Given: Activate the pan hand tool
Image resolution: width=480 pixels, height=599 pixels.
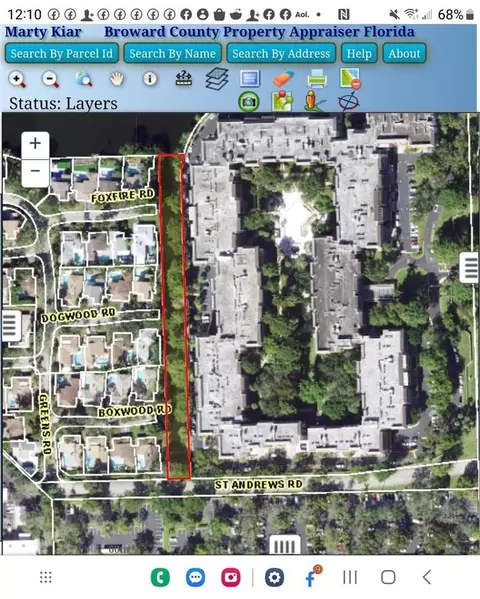Looking at the screenshot, I should click(117, 79).
